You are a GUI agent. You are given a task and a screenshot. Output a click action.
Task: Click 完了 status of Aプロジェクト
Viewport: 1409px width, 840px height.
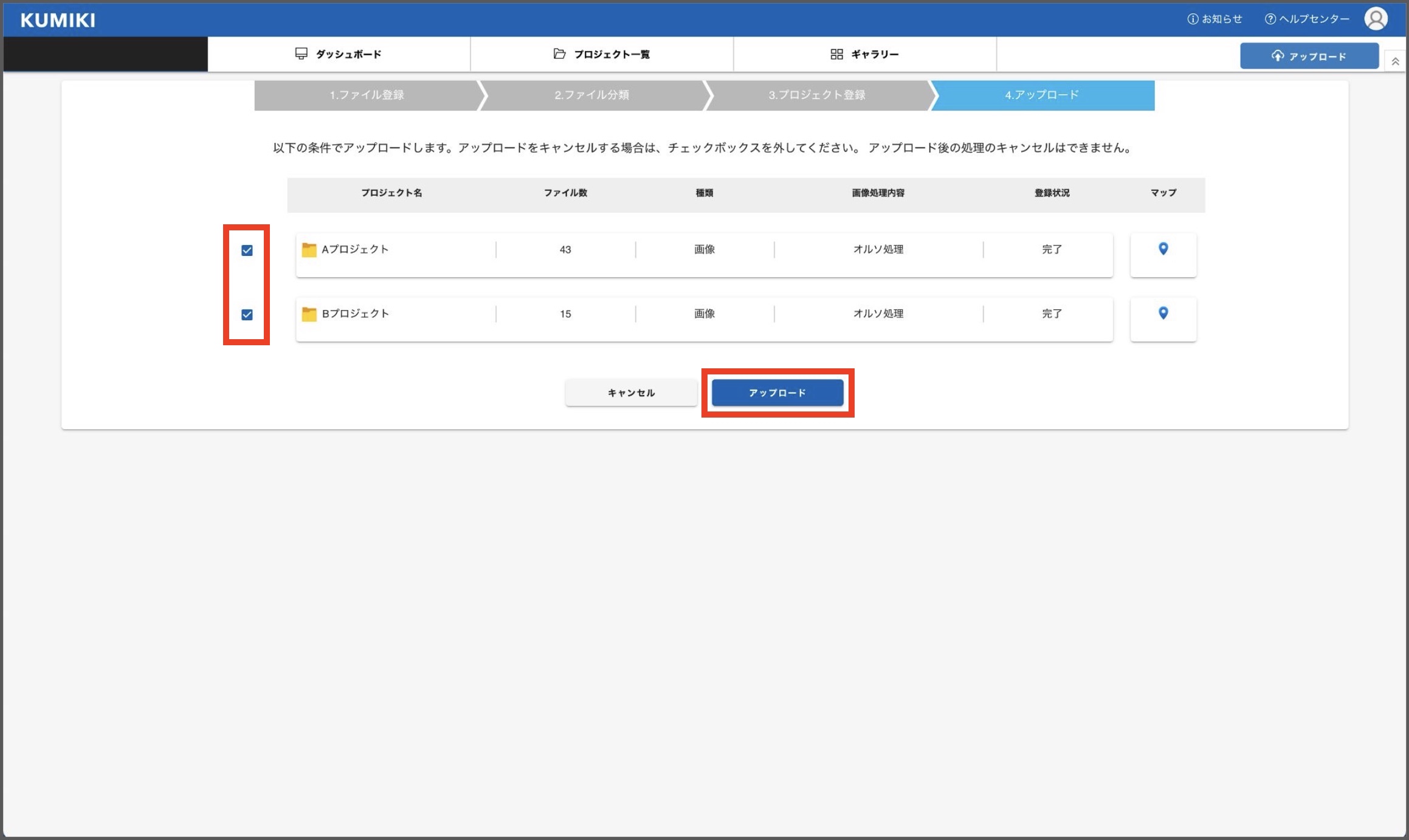(1052, 249)
